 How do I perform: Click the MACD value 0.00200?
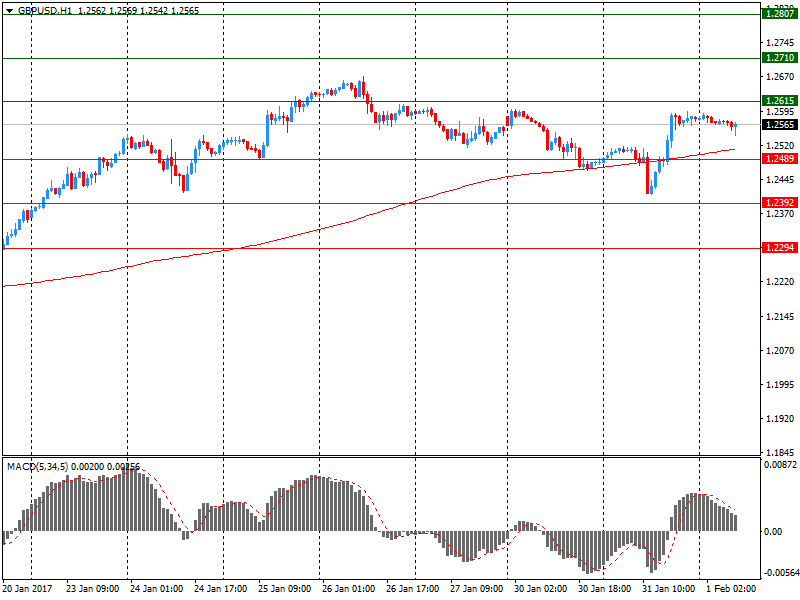(87, 467)
